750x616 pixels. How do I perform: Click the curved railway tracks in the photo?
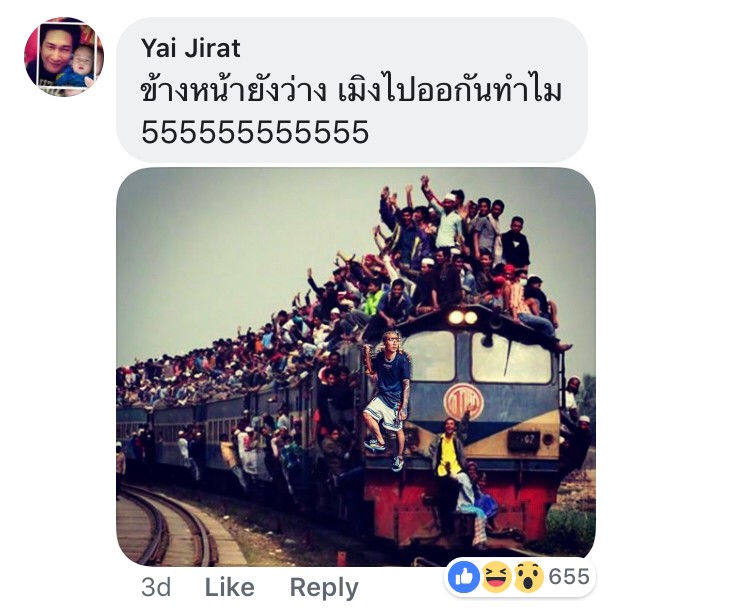coord(167,525)
